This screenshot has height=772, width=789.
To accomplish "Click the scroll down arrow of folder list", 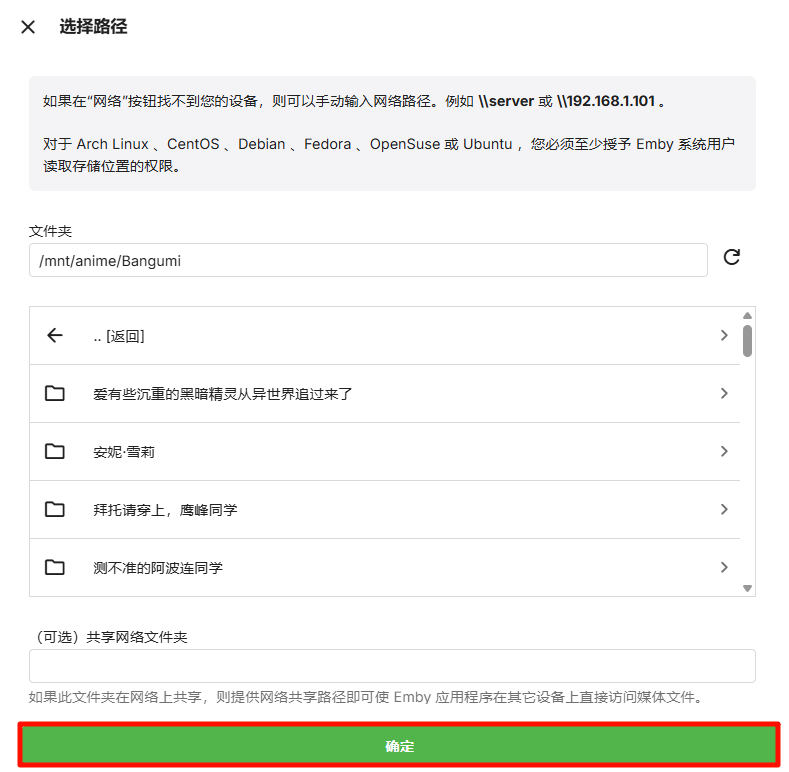I will (x=747, y=589).
